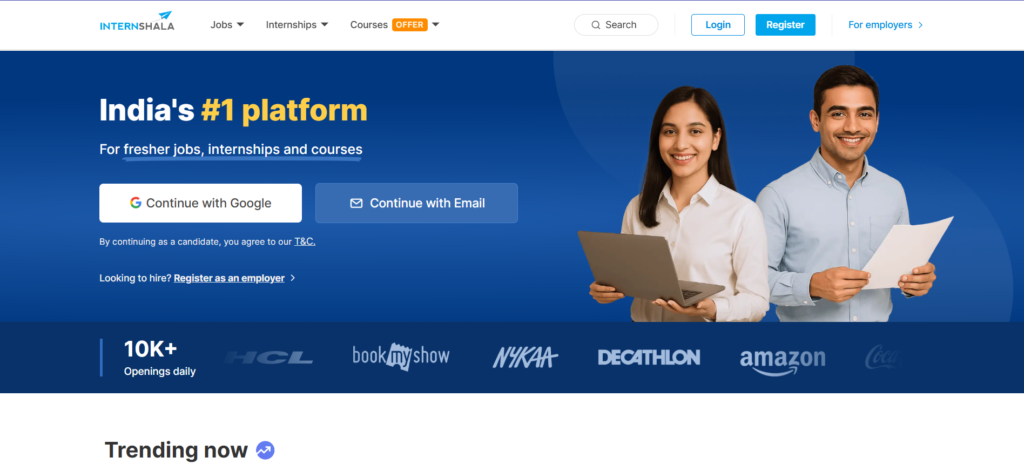
Task: Click the envelope icon on Email button
Action: pos(356,203)
